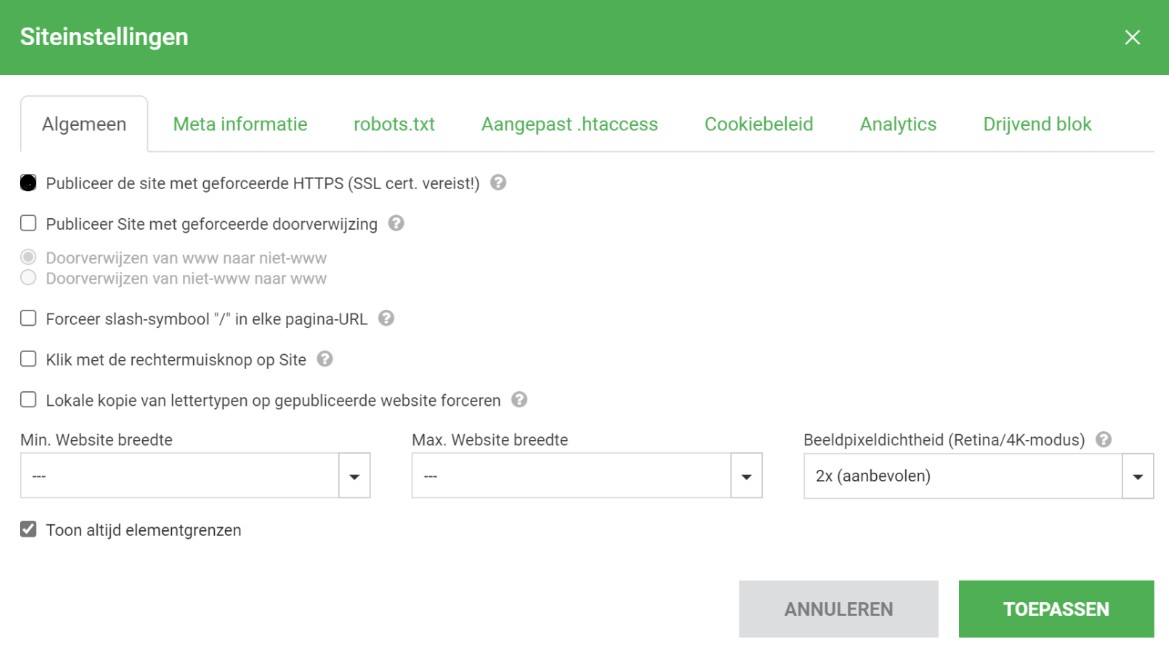Open help for forced HTTPS option
The width and height of the screenshot is (1169, 646).
pos(498,183)
